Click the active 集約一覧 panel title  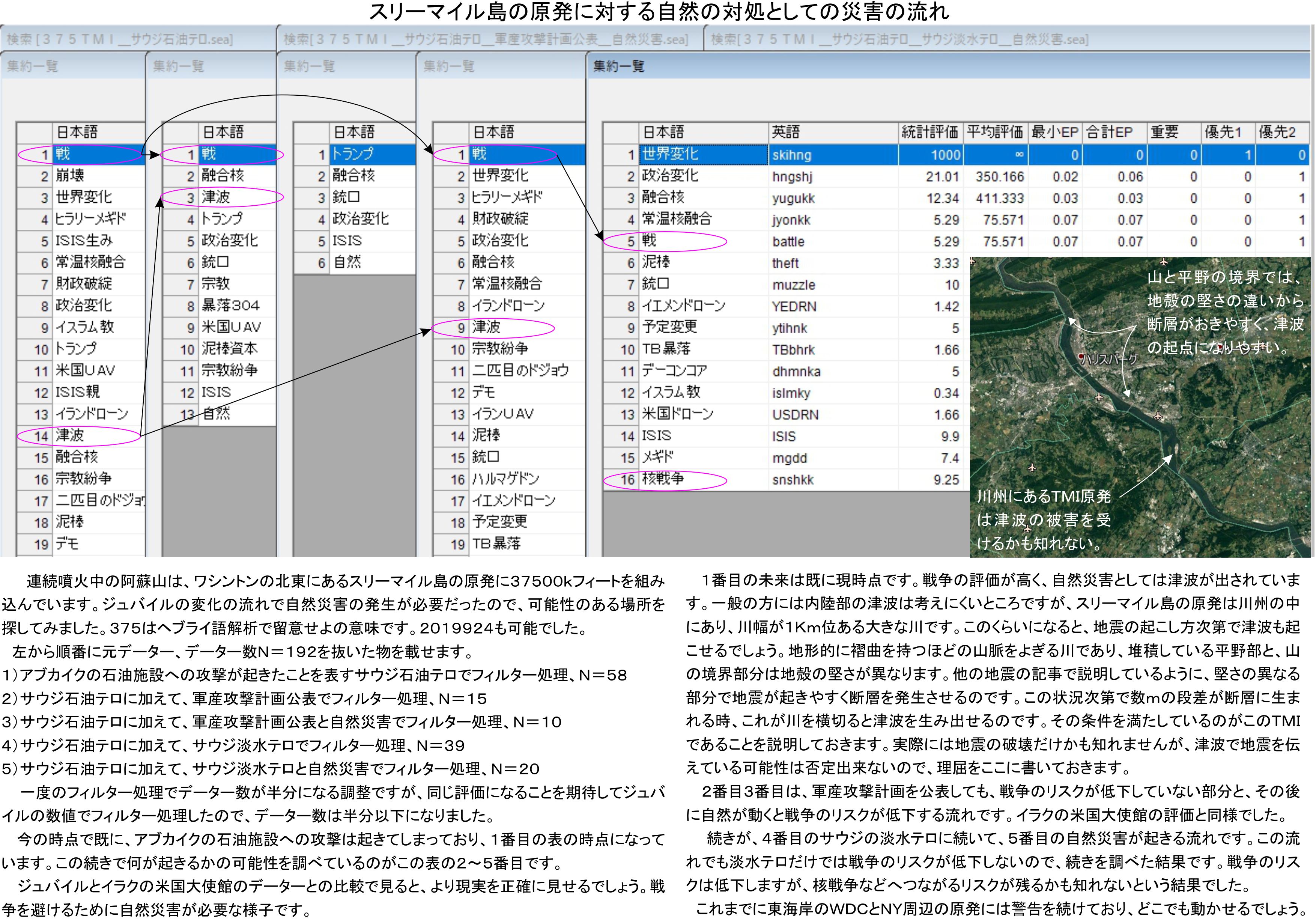click(618, 66)
